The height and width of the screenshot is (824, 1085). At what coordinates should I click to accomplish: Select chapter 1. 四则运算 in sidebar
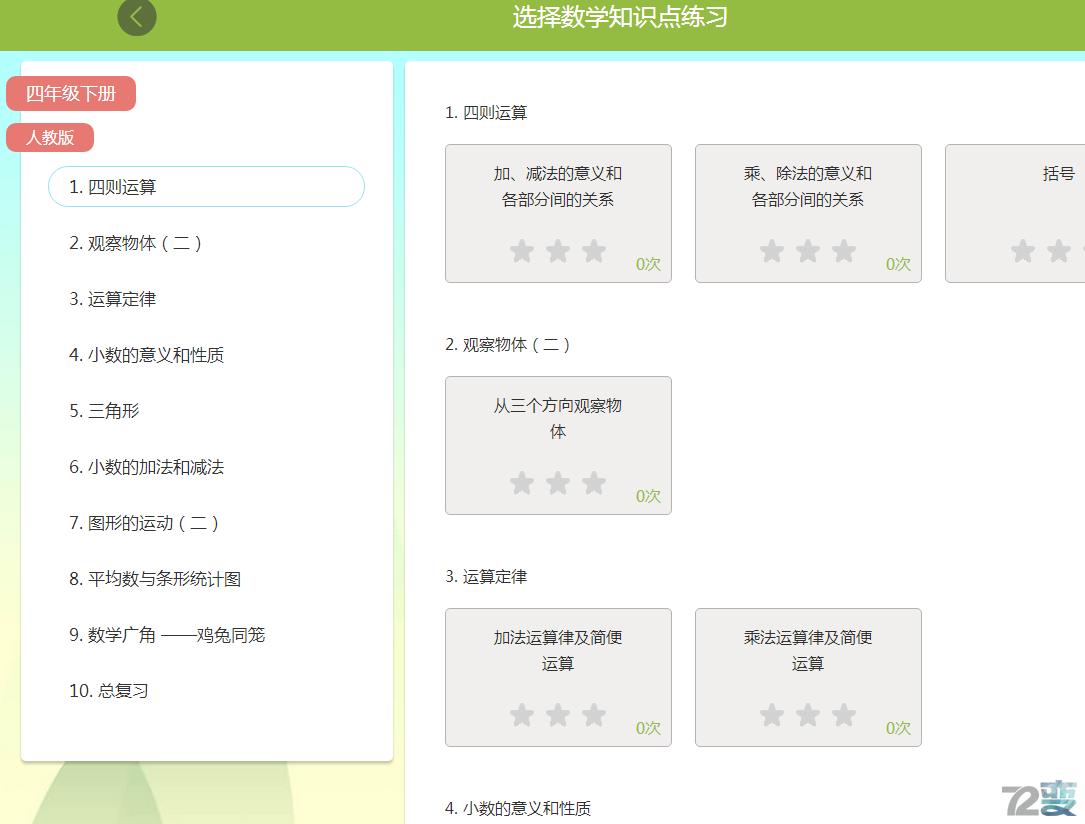(x=205, y=186)
